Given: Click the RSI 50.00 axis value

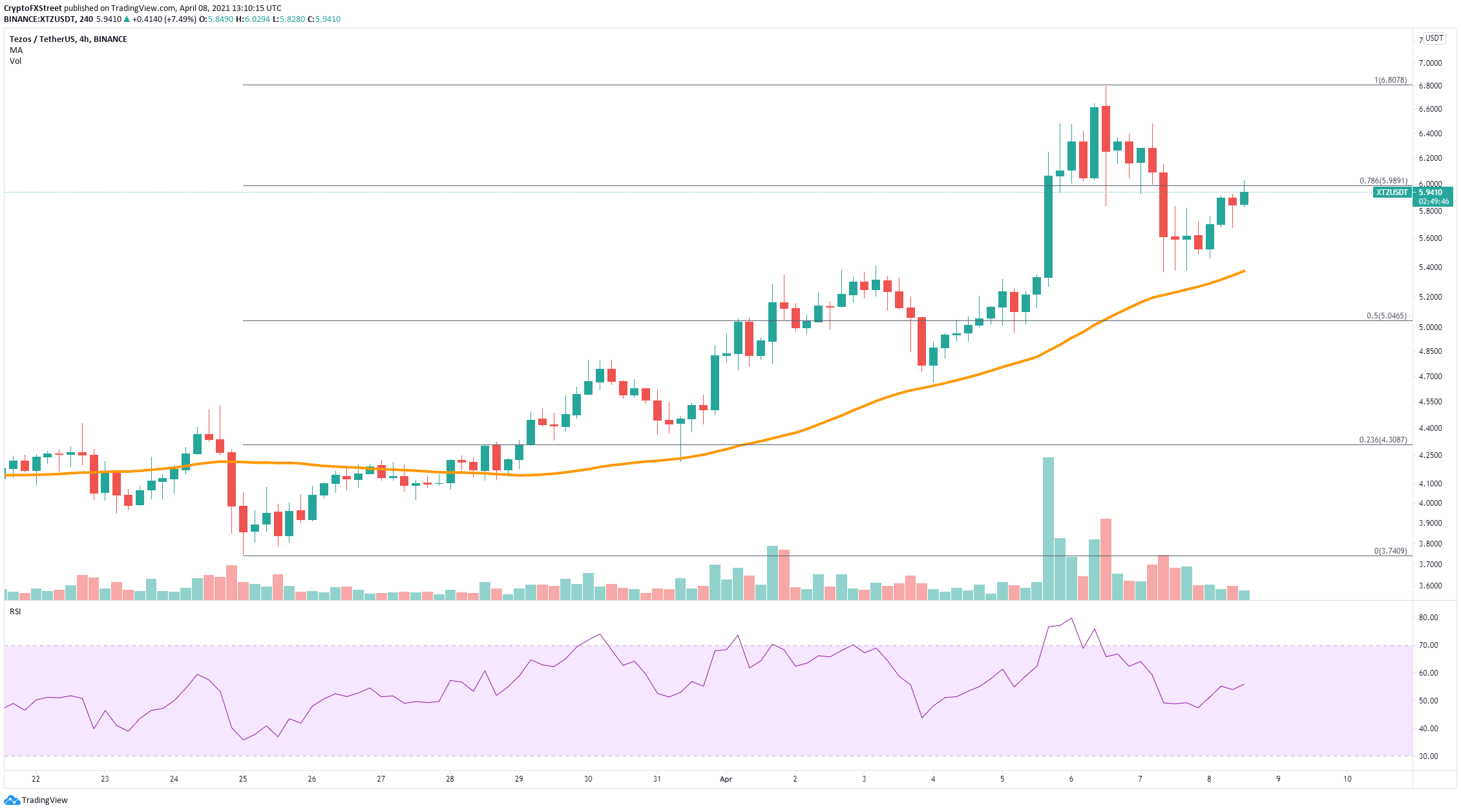Looking at the screenshot, I should click(1428, 701).
